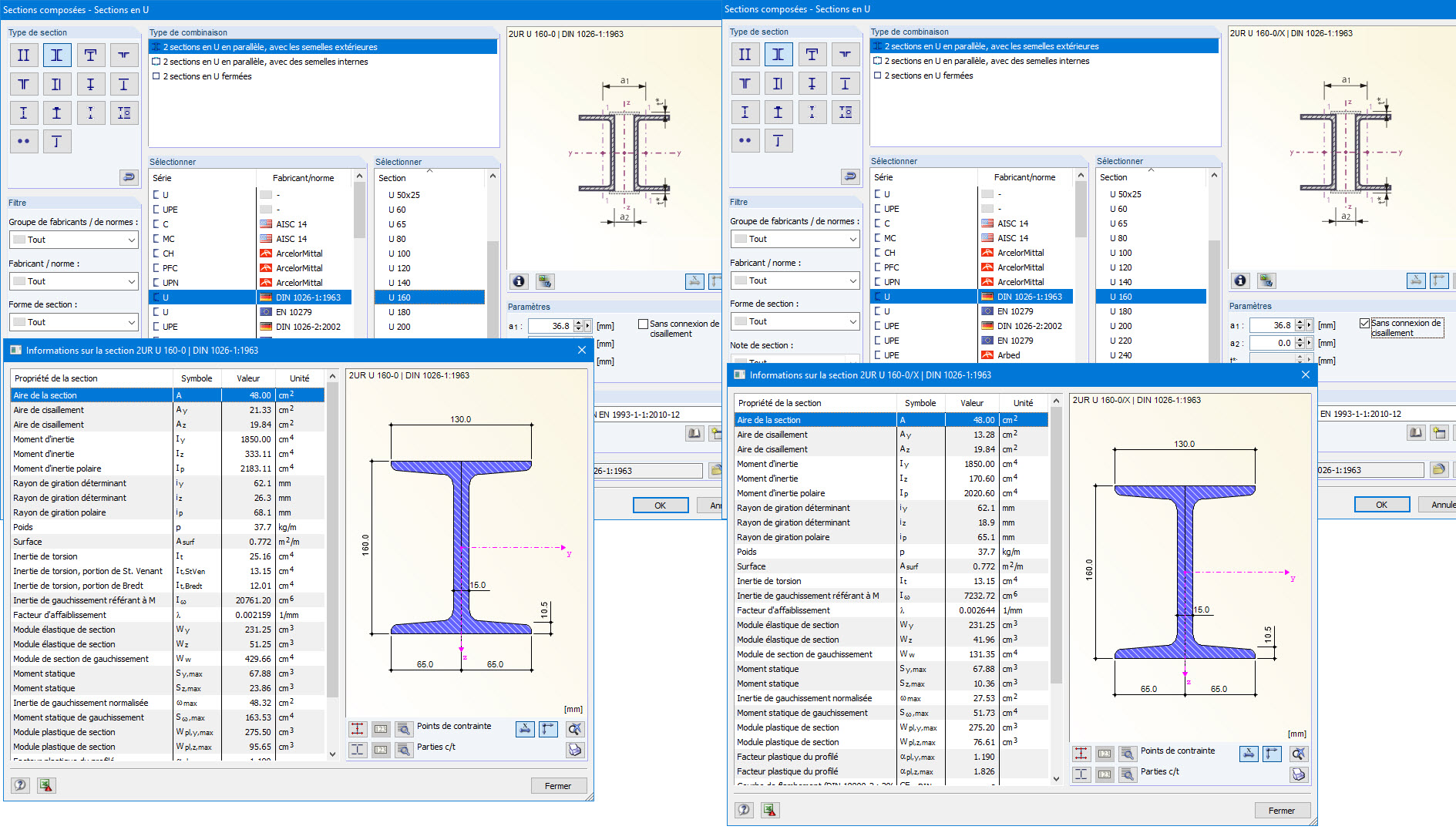This screenshot has height=833, width=1456.
Task: Click OK button in right window
Action: [x=1382, y=505]
